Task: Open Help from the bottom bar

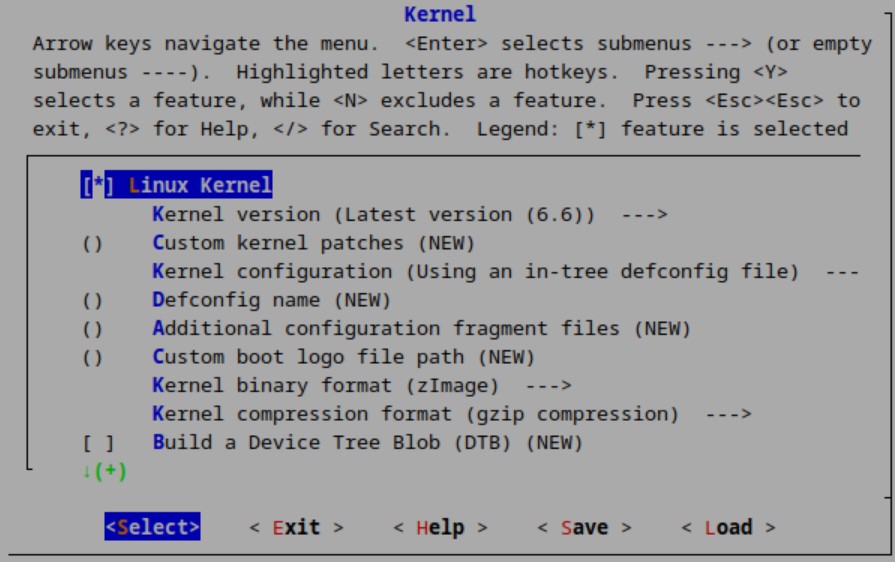Action: pyautogui.click(x=440, y=527)
